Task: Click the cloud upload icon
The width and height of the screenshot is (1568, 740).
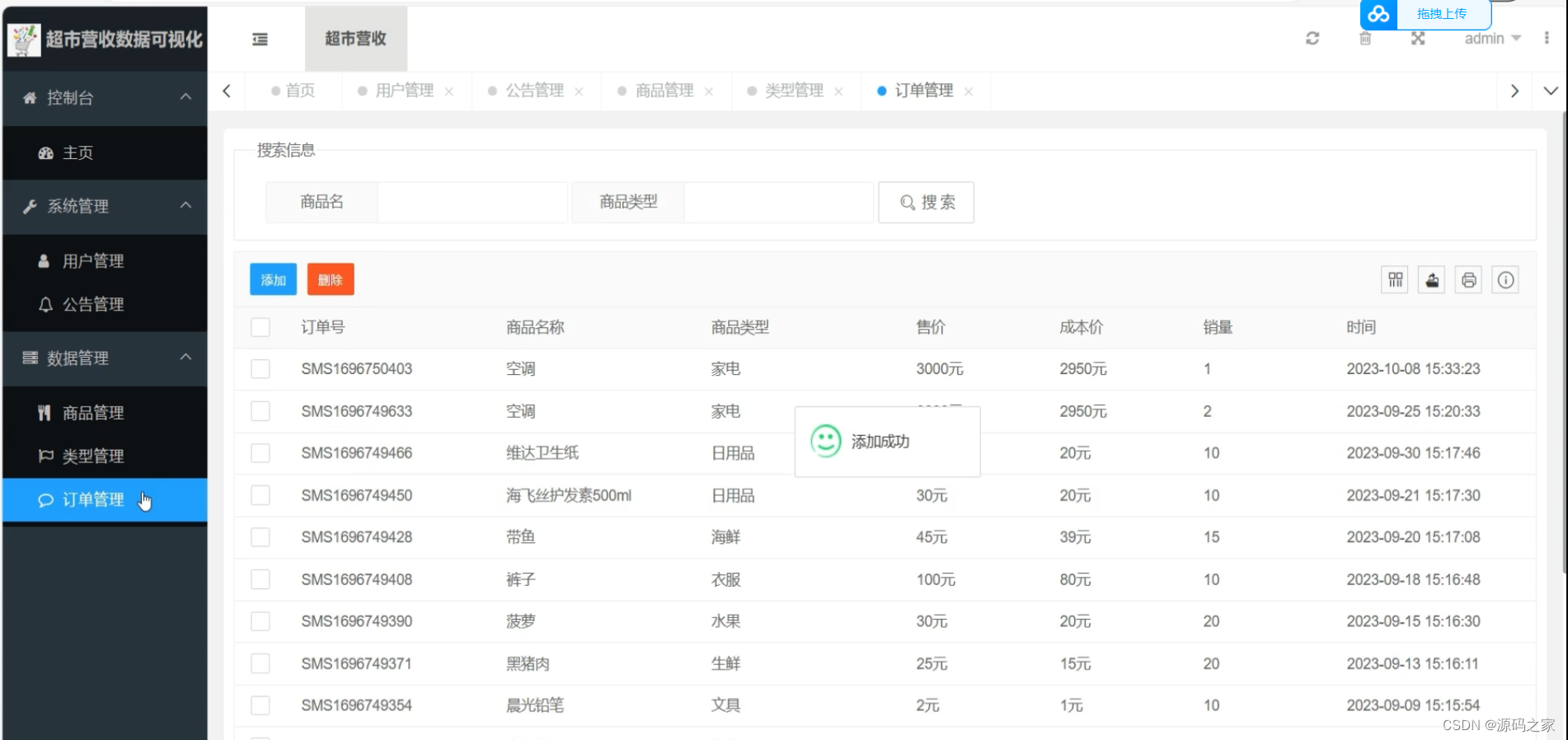Action: [x=1378, y=14]
